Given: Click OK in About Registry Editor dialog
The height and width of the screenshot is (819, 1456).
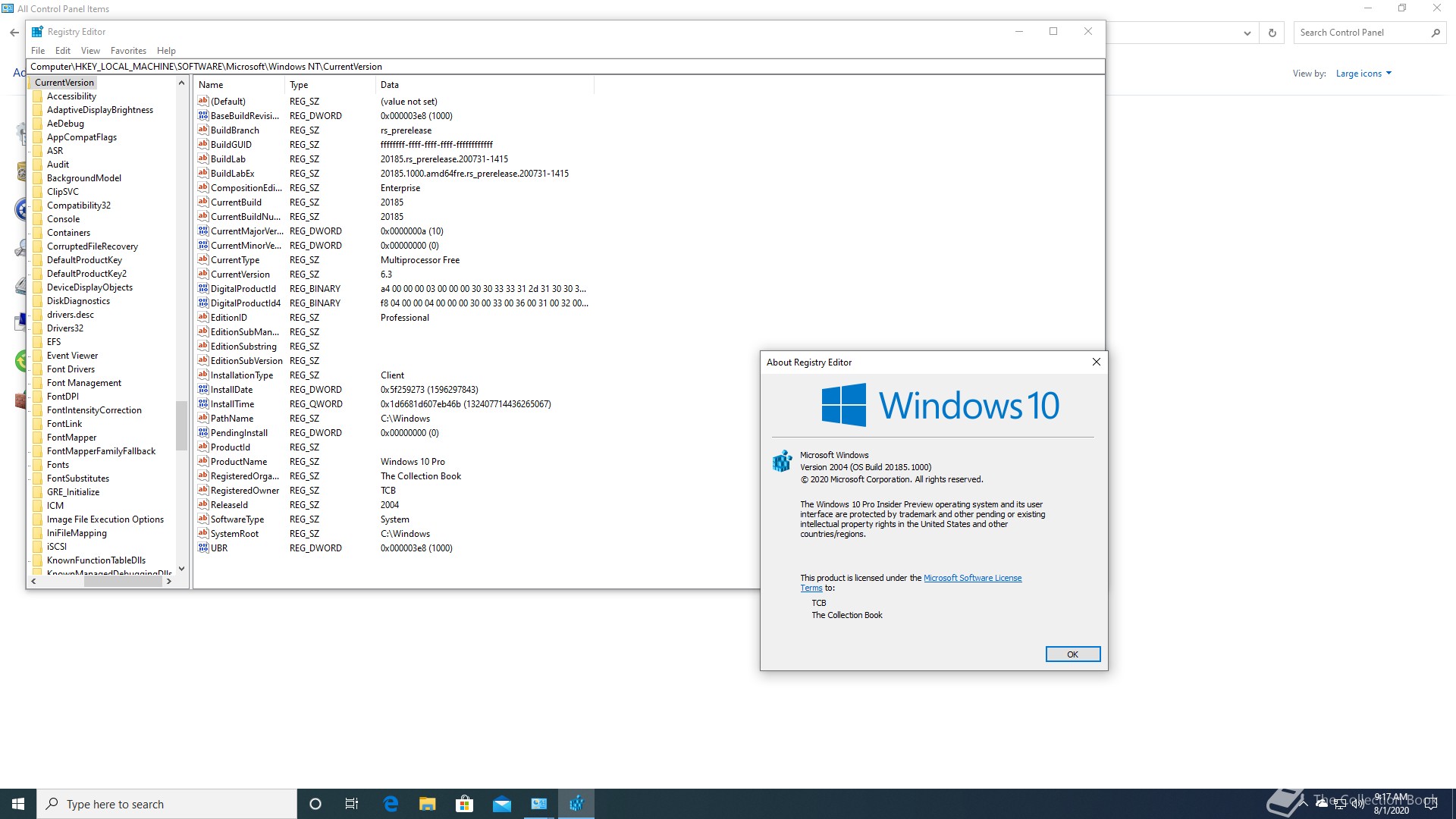Looking at the screenshot, I should (x=1072, y=654).
